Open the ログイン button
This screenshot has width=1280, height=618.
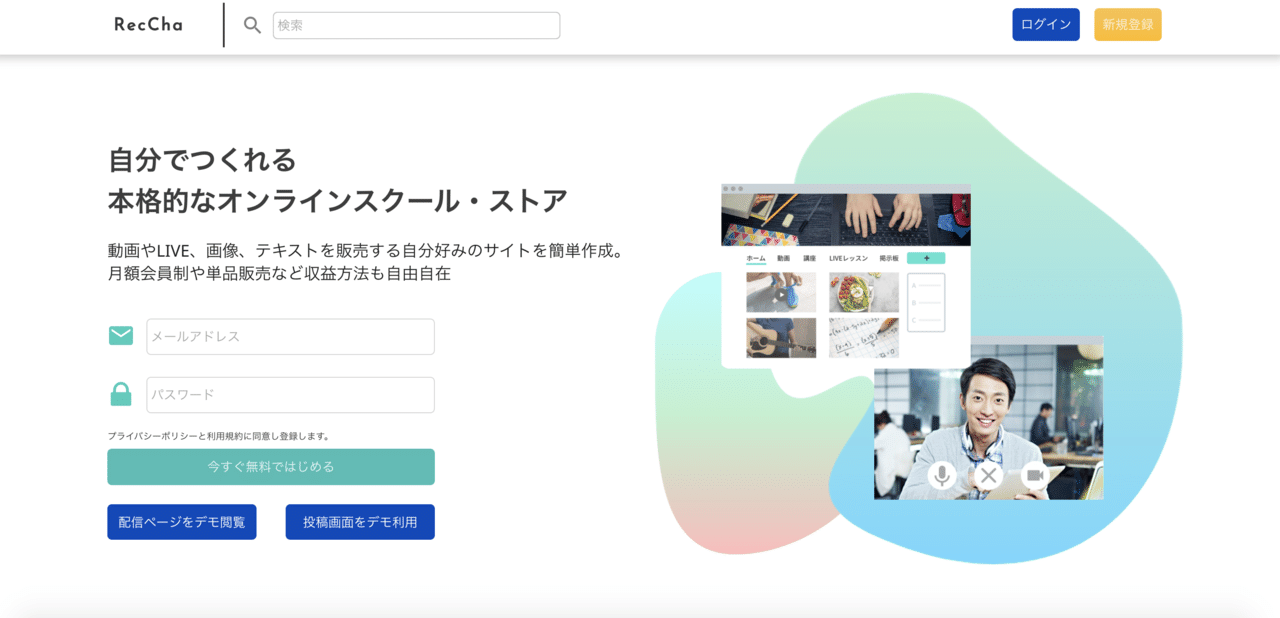[x=1046, y=24]
